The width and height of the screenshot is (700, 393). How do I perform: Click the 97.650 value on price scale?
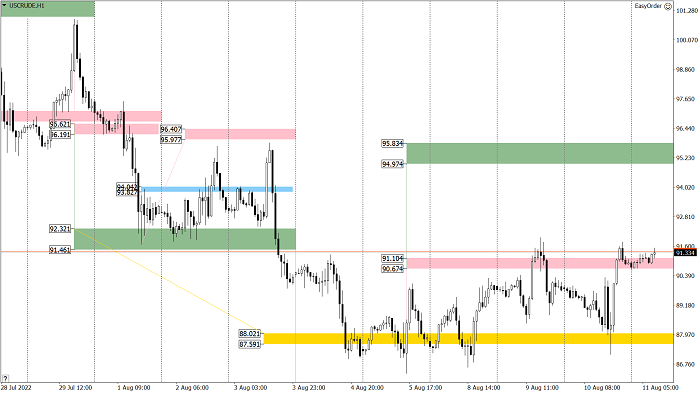pos(687,99)
